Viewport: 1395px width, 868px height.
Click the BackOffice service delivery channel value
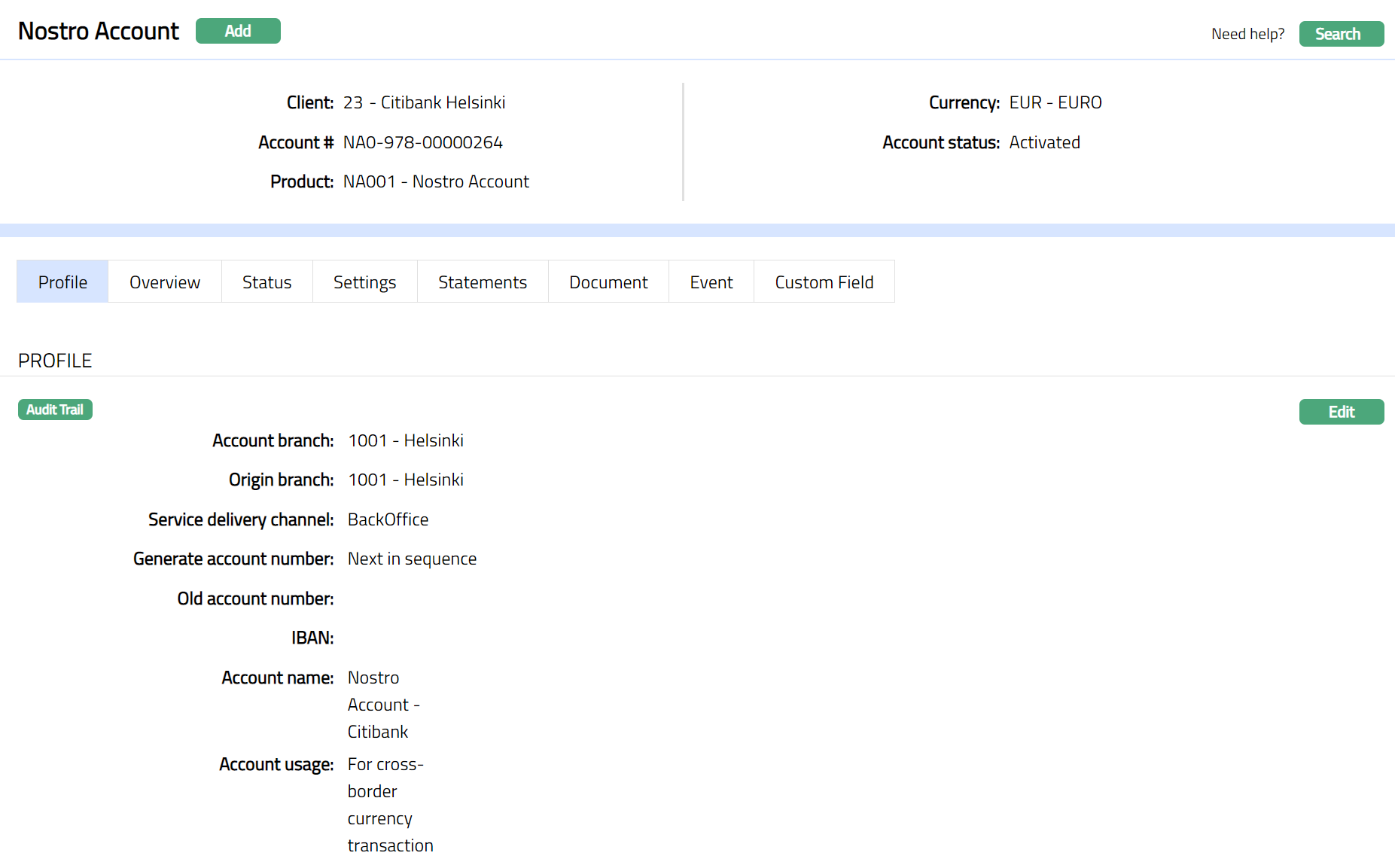tap(388, 519)
